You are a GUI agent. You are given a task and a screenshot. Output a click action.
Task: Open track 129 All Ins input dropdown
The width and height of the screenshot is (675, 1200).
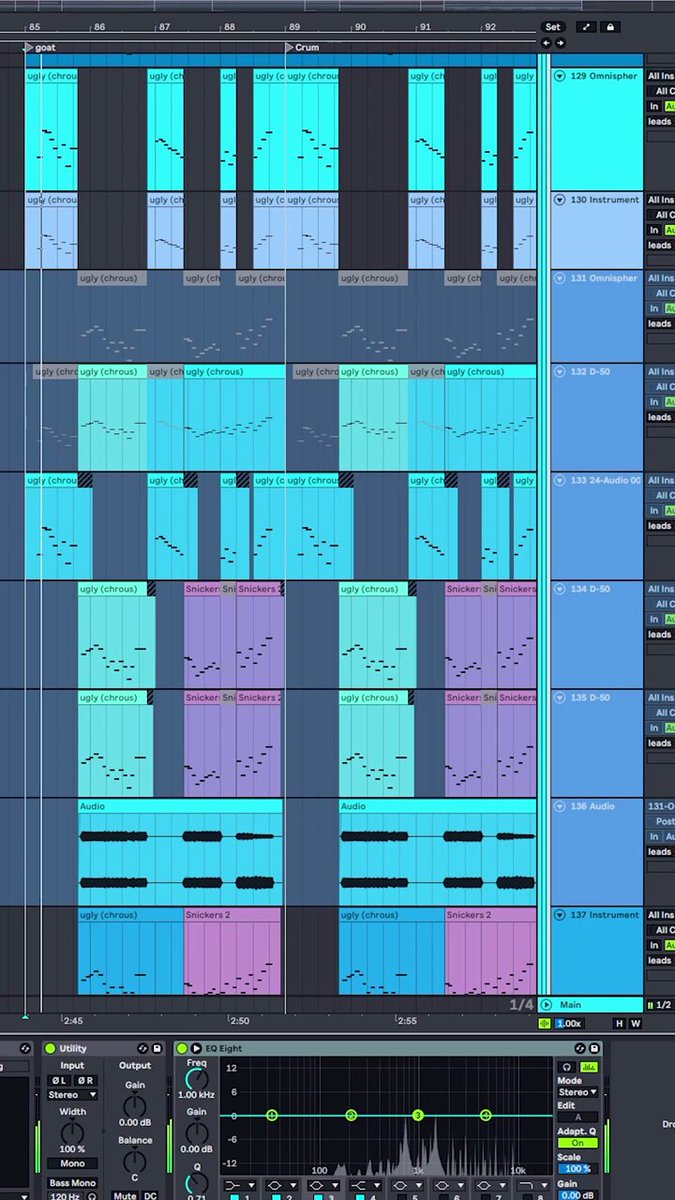(660, 76)
